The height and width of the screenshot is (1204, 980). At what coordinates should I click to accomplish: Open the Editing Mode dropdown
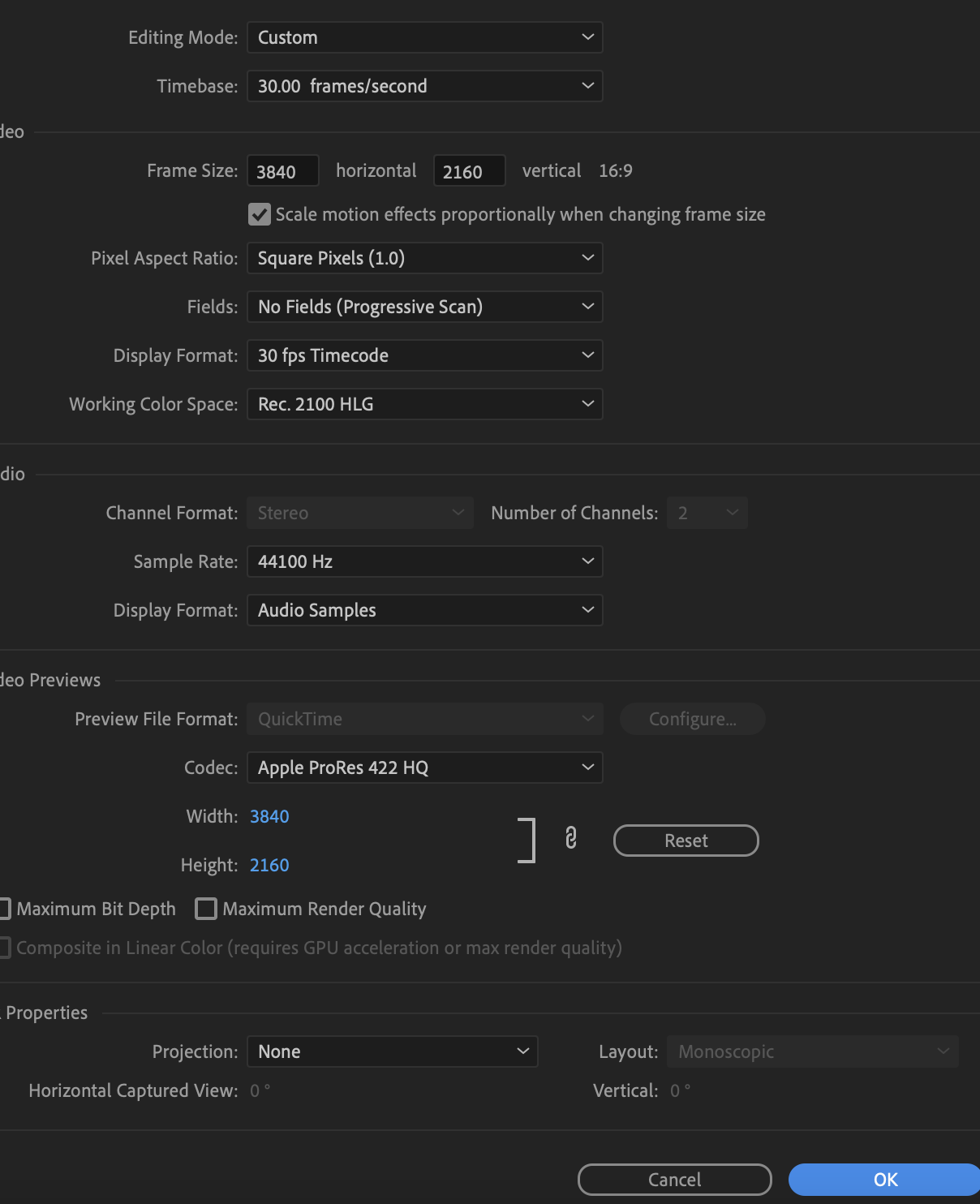pos(424,37)
